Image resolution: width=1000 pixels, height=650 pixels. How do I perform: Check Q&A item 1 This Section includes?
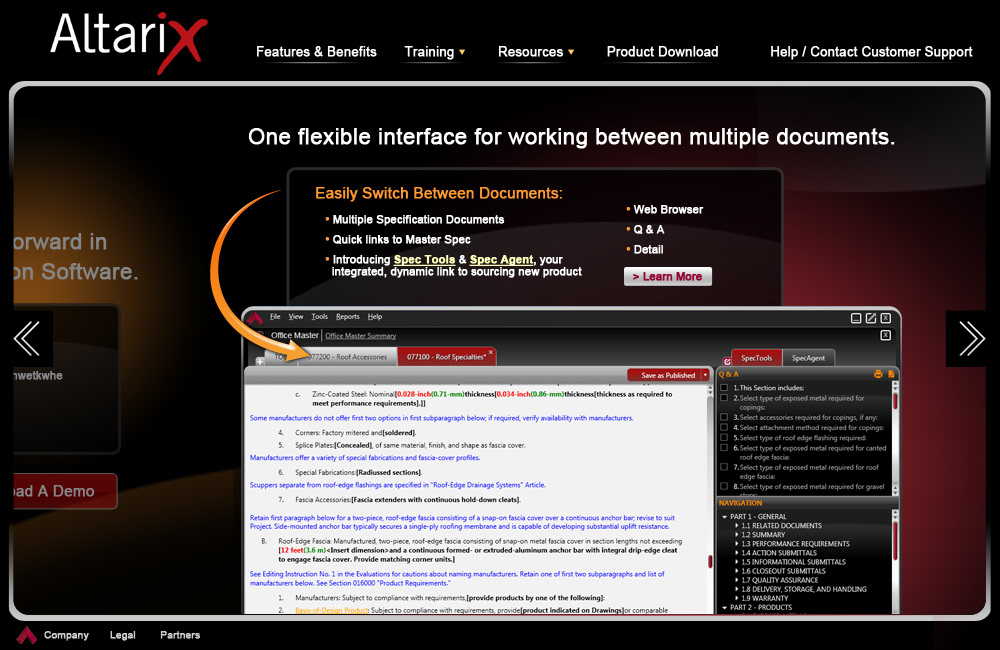coord(724,388)
